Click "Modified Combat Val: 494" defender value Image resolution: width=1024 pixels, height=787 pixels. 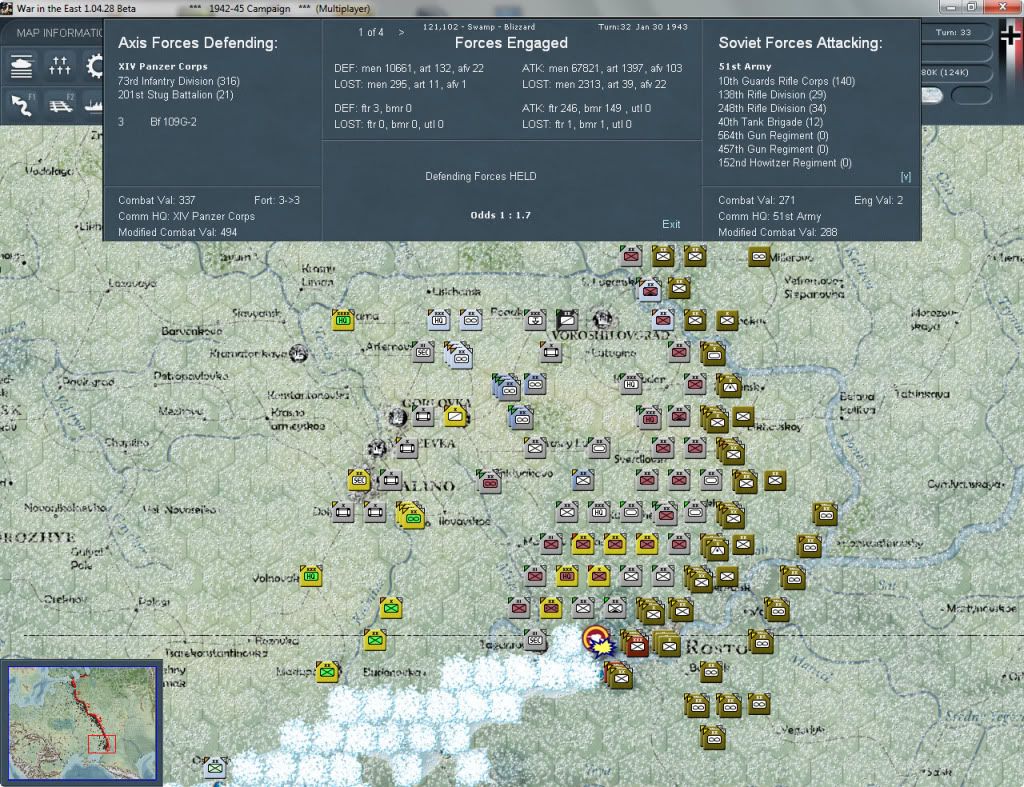pos(177,232)
